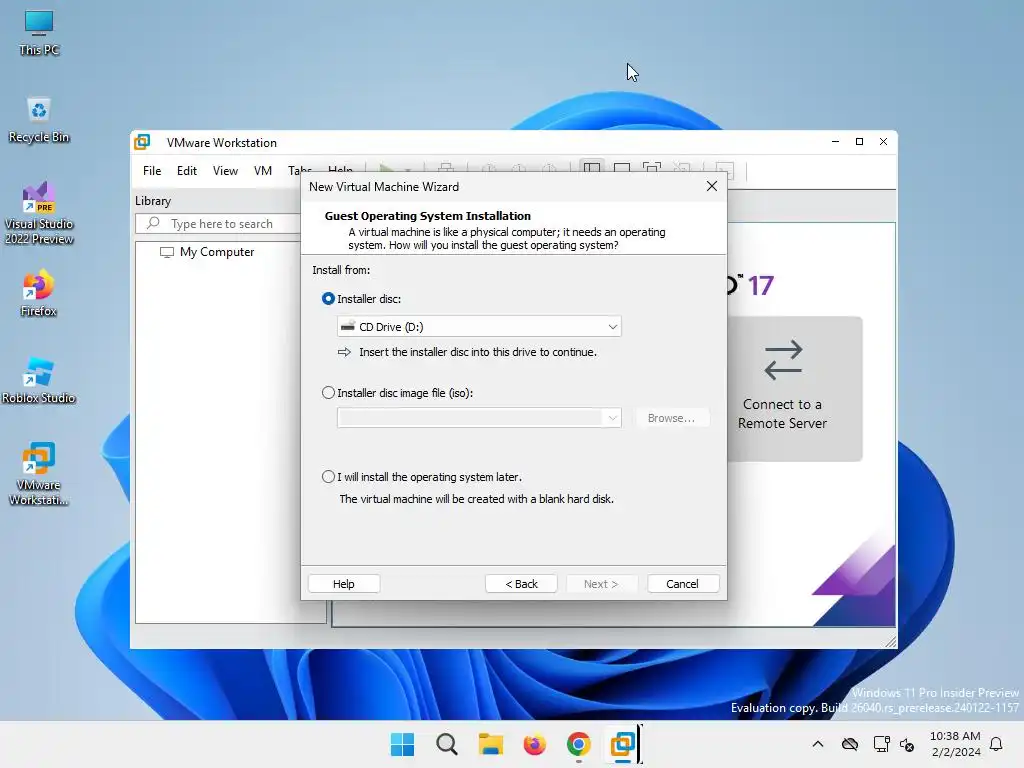Screen dimensions: 1024x768
Task: Open the VMware Workstation desktop shortcut
Action: [39, 474]
